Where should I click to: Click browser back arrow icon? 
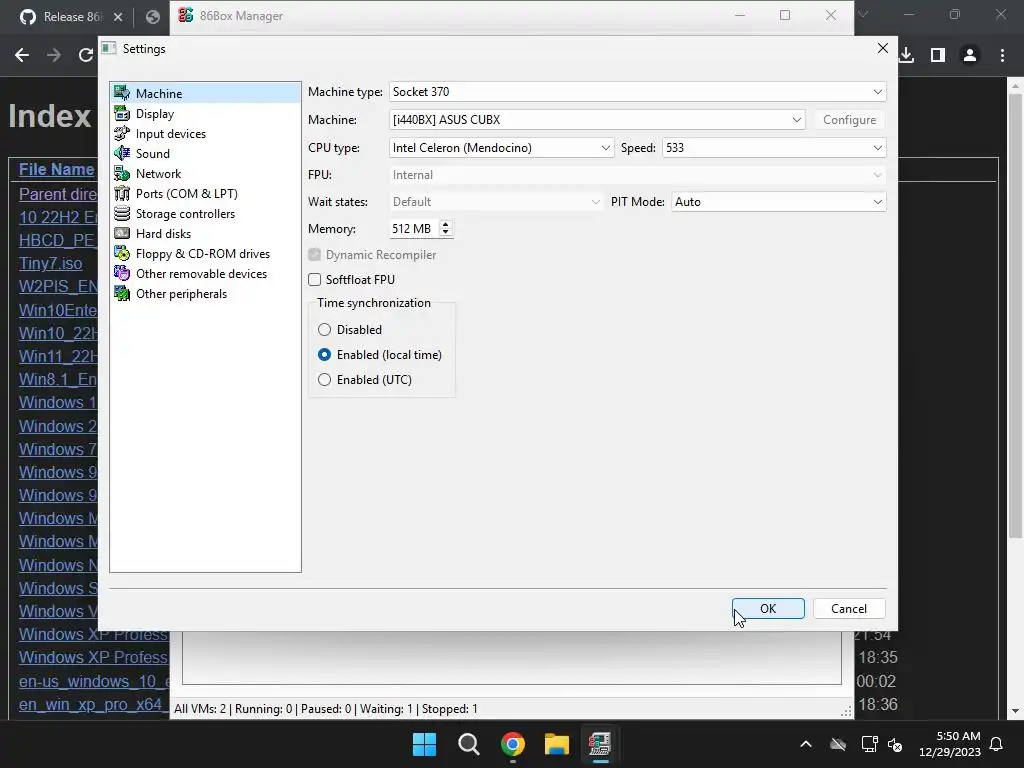[x=22, y=56]
